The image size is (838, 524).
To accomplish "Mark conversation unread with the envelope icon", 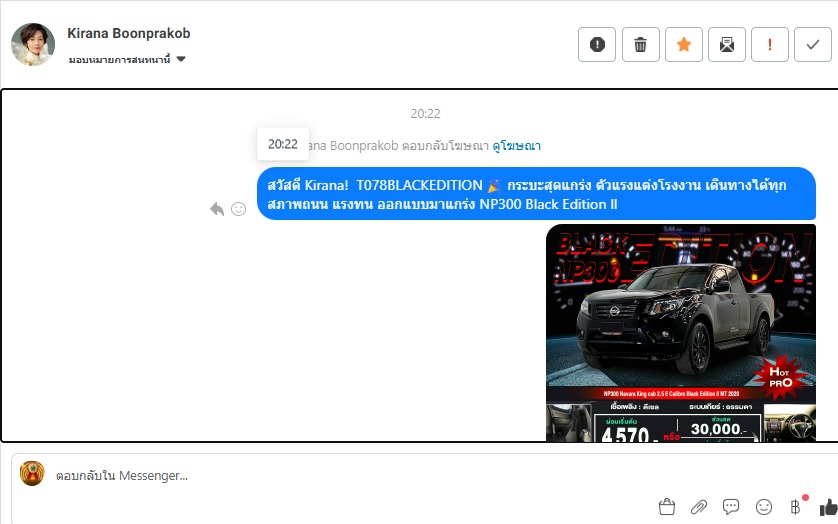I will pyautogui.click(x=727, y=44).
